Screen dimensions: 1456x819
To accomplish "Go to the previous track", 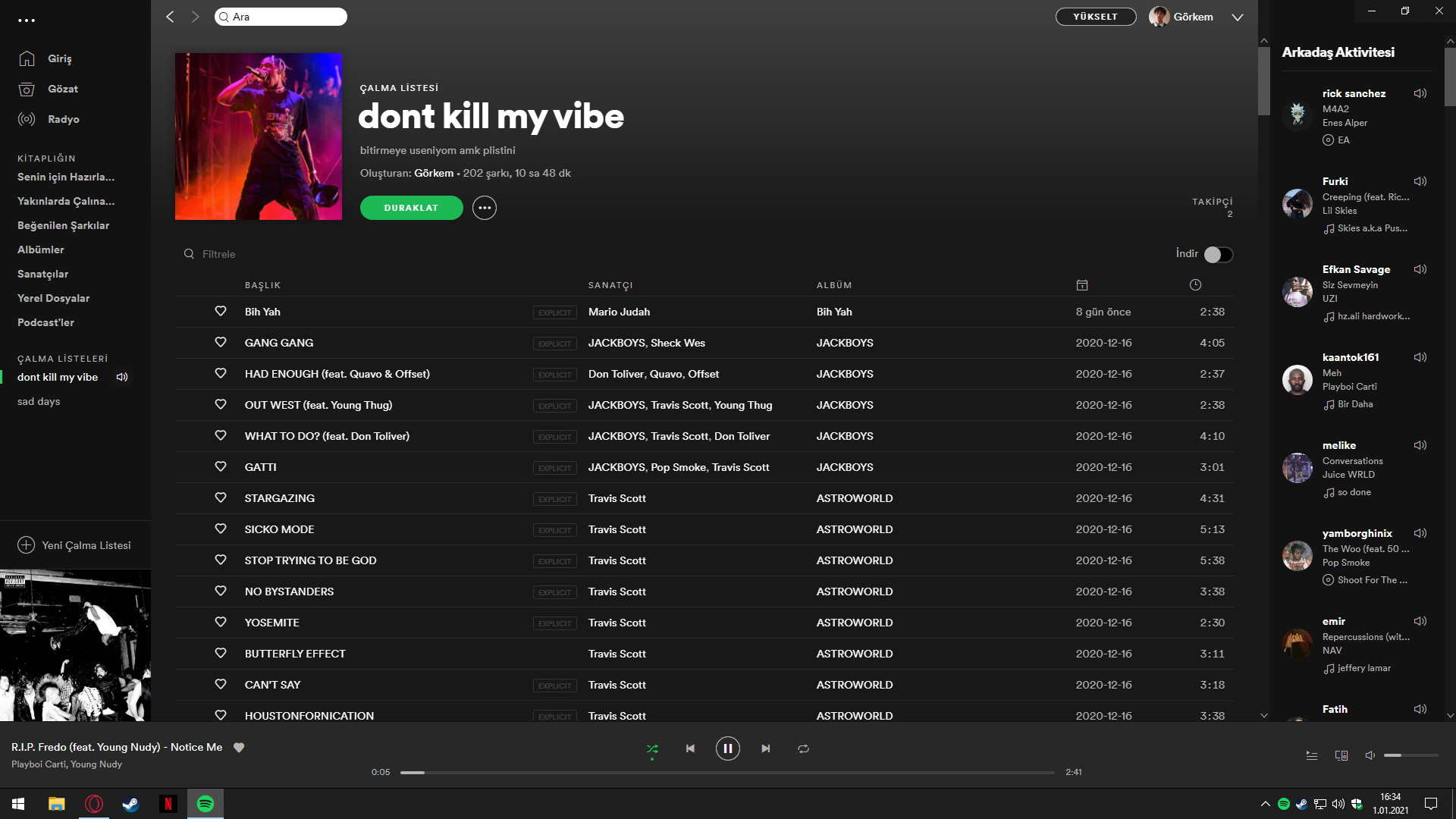I will point(690,748).
